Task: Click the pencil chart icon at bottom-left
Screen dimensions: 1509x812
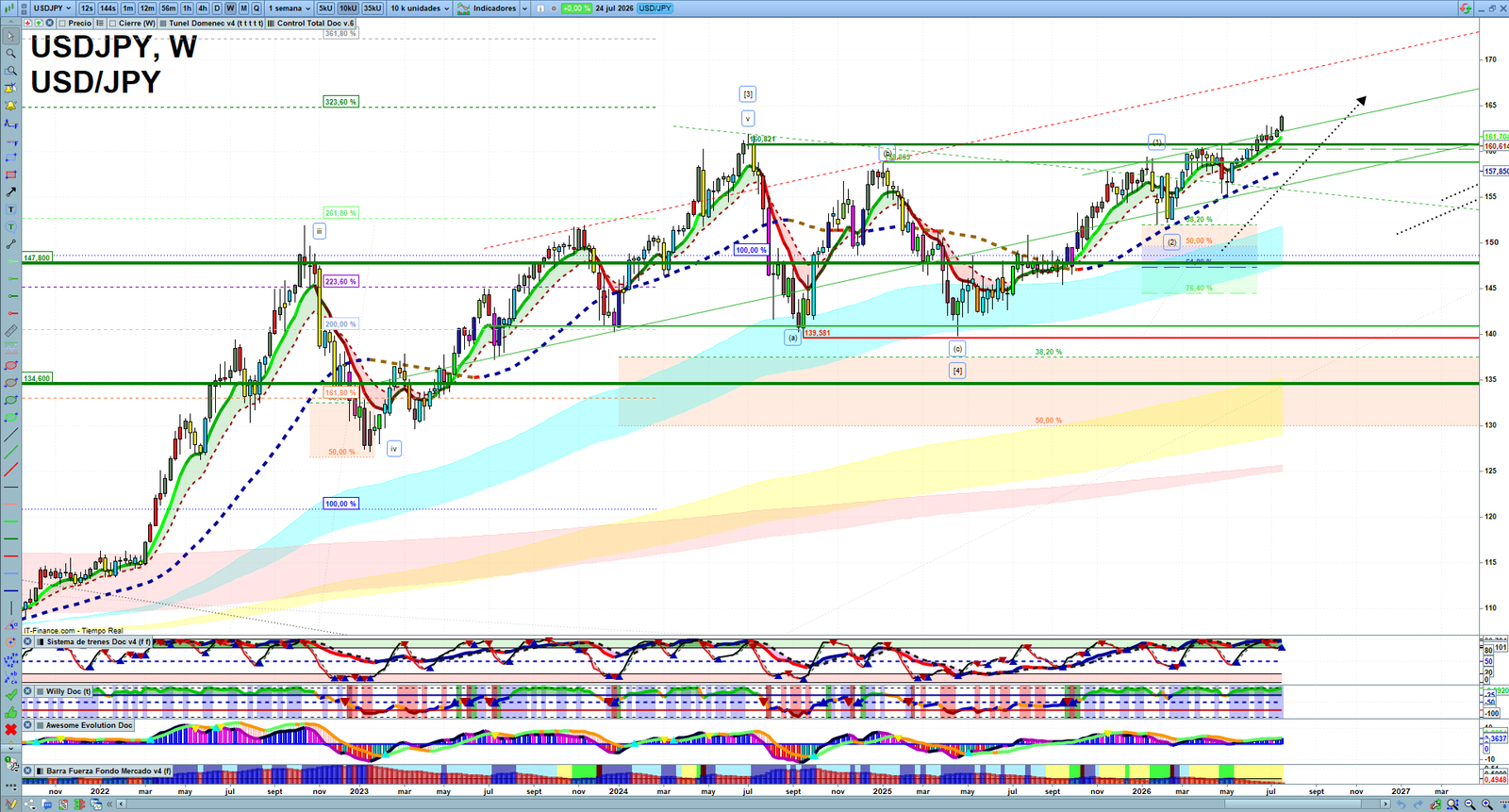Action: coord(10,804)
